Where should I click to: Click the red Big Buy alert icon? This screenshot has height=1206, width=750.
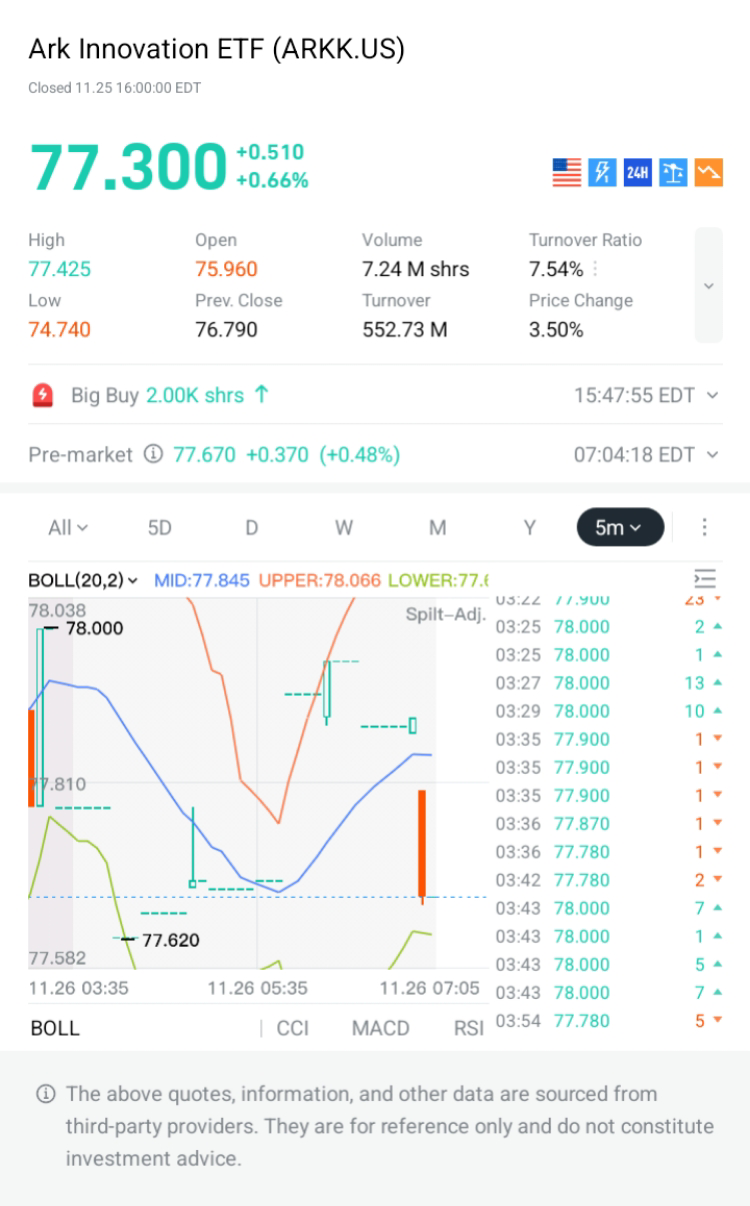pyautogui.click(x=43, y=395)
